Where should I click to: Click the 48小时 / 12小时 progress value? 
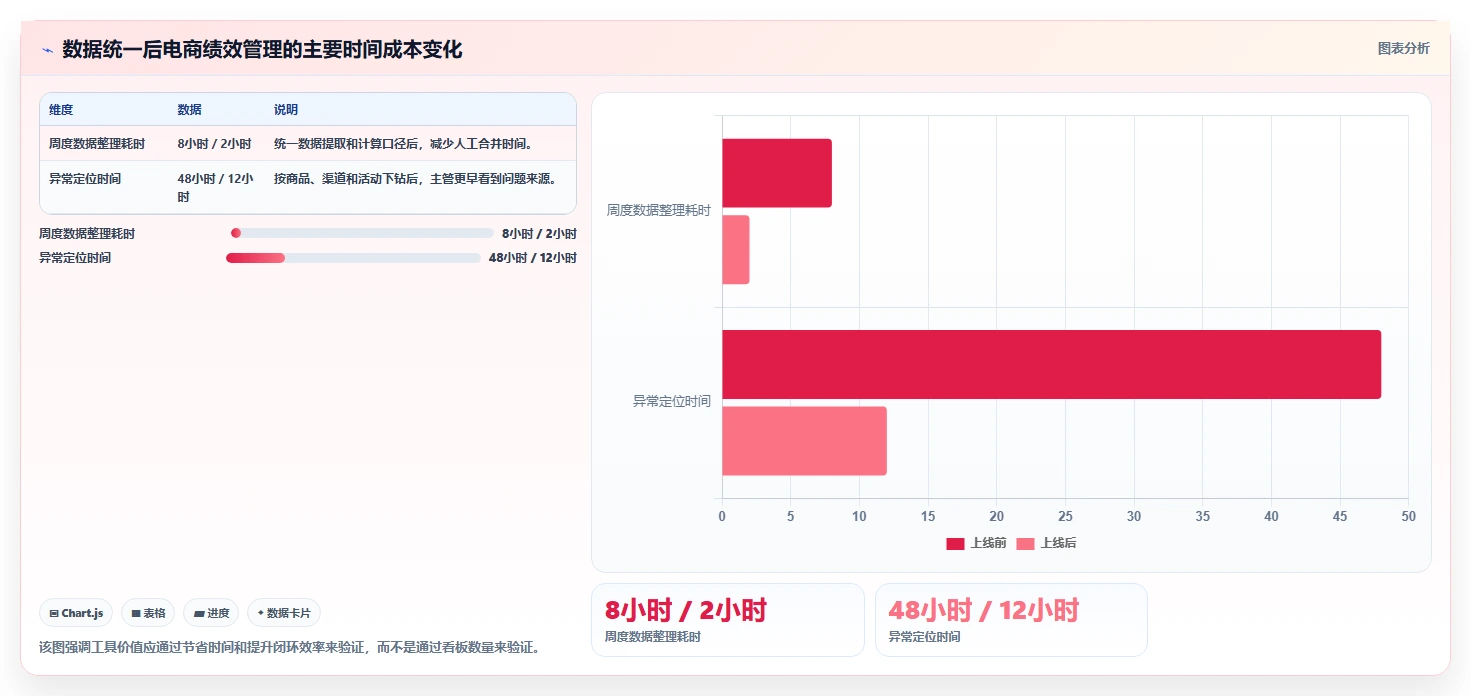[x=533, y=258]
